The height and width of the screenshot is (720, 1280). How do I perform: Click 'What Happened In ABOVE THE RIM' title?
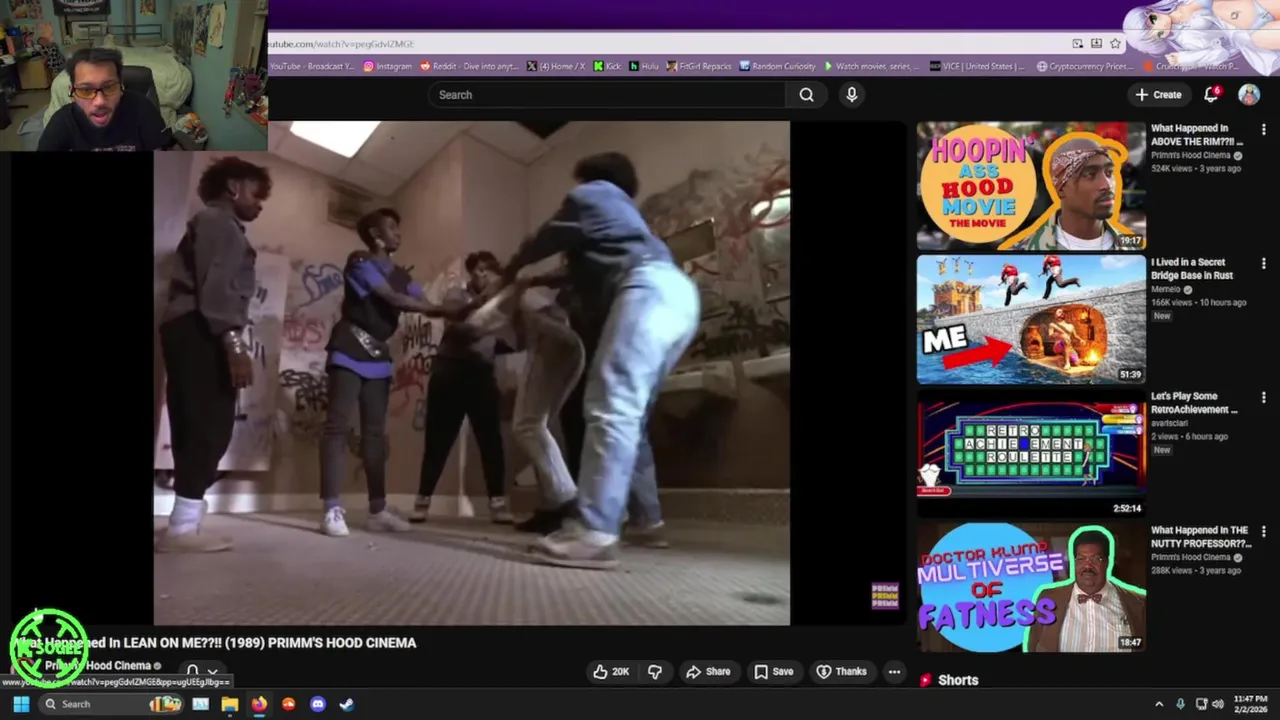tap(1197, 135)
